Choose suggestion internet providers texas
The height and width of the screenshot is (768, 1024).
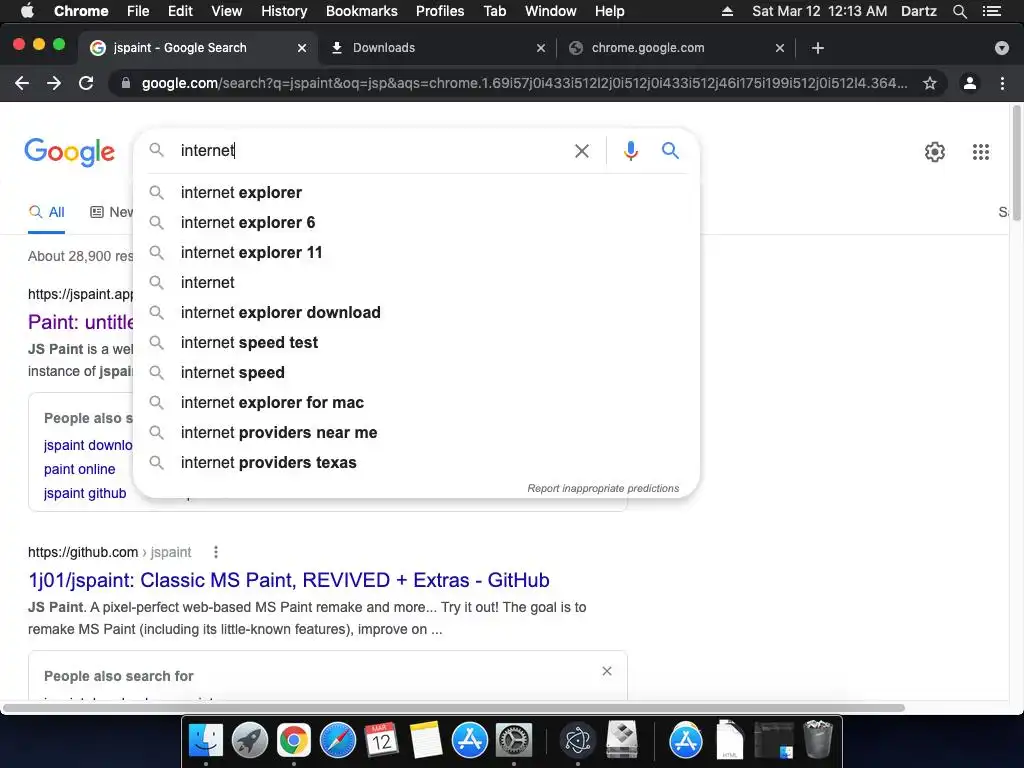(417, 463)
